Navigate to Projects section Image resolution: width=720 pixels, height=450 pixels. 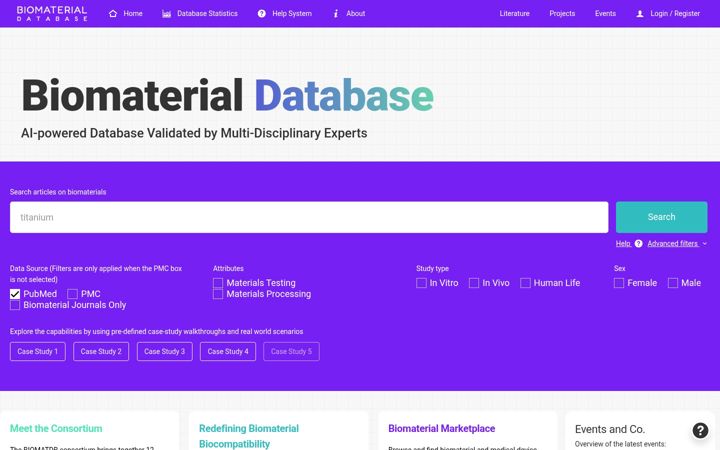(562, 14)
